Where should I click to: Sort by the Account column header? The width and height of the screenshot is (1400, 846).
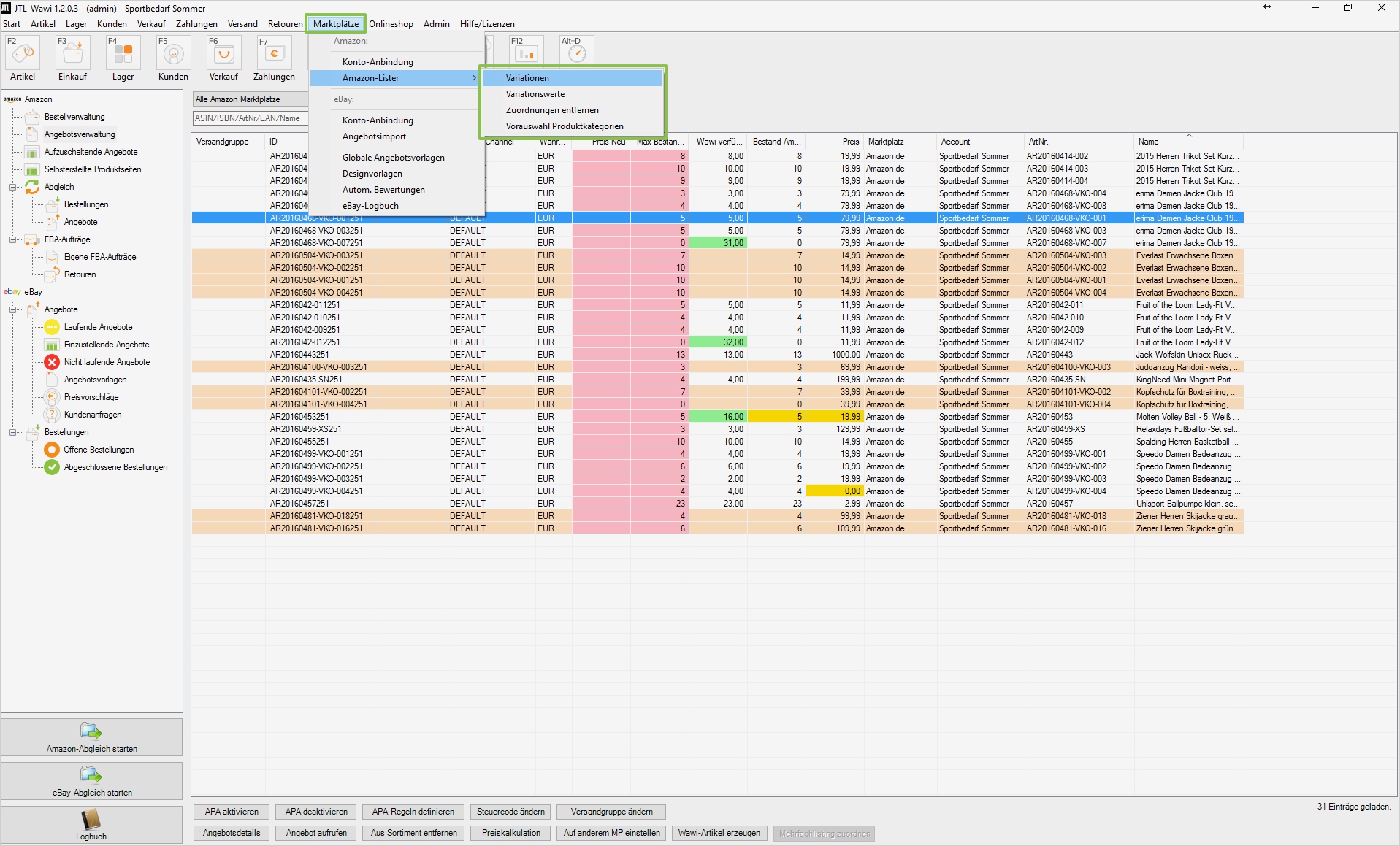coord(980,142)
